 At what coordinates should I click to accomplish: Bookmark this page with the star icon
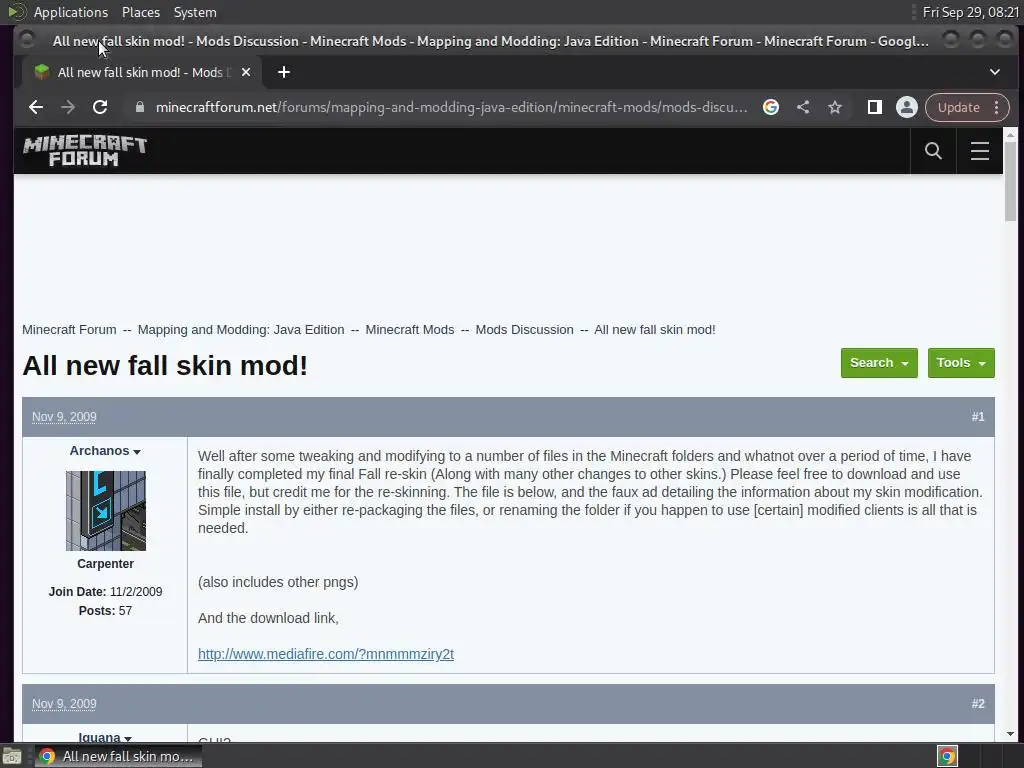pyautogui.click(x=835, y=107)
